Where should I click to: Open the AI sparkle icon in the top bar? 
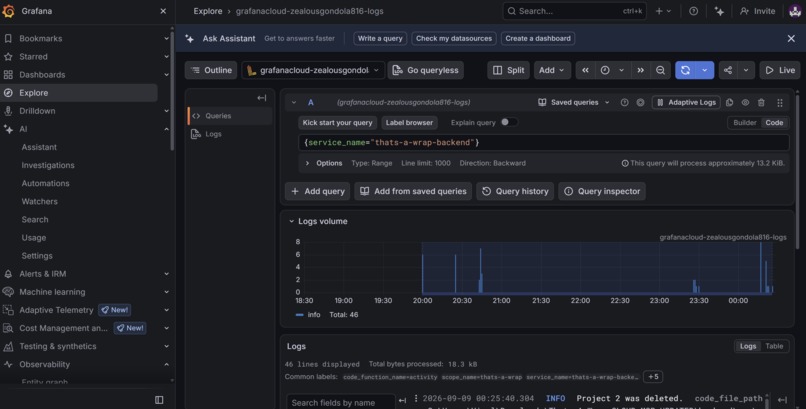click(x=719, y=11)
